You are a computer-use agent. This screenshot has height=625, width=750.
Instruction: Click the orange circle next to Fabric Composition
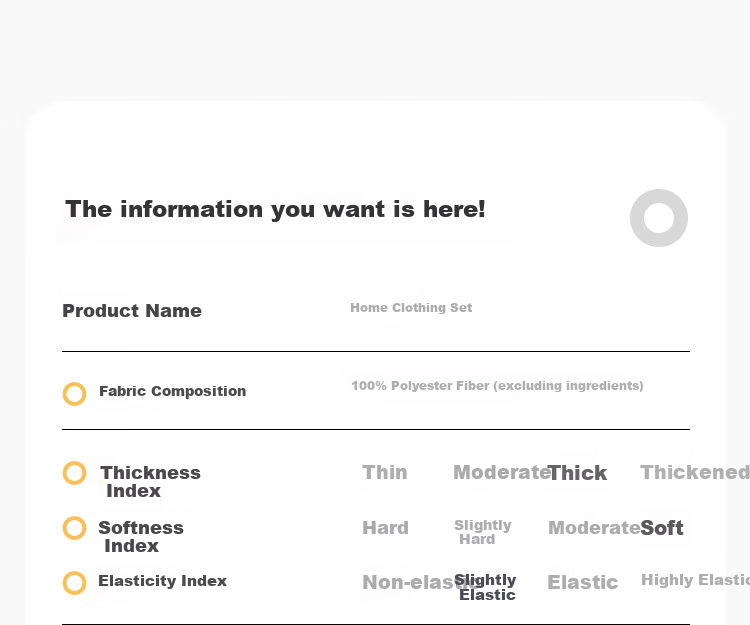[x=75, y=394]
